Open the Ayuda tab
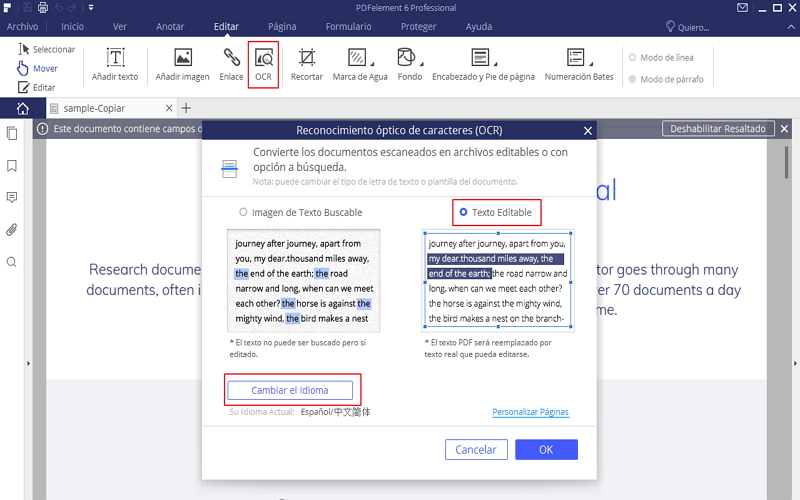 (x=479, y=27)
